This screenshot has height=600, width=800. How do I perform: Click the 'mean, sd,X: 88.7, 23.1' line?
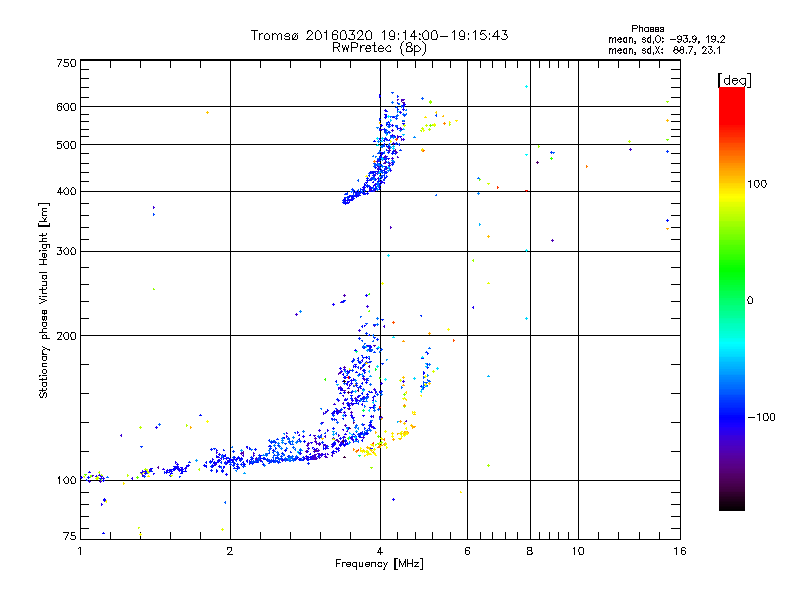tap(664, 50)
